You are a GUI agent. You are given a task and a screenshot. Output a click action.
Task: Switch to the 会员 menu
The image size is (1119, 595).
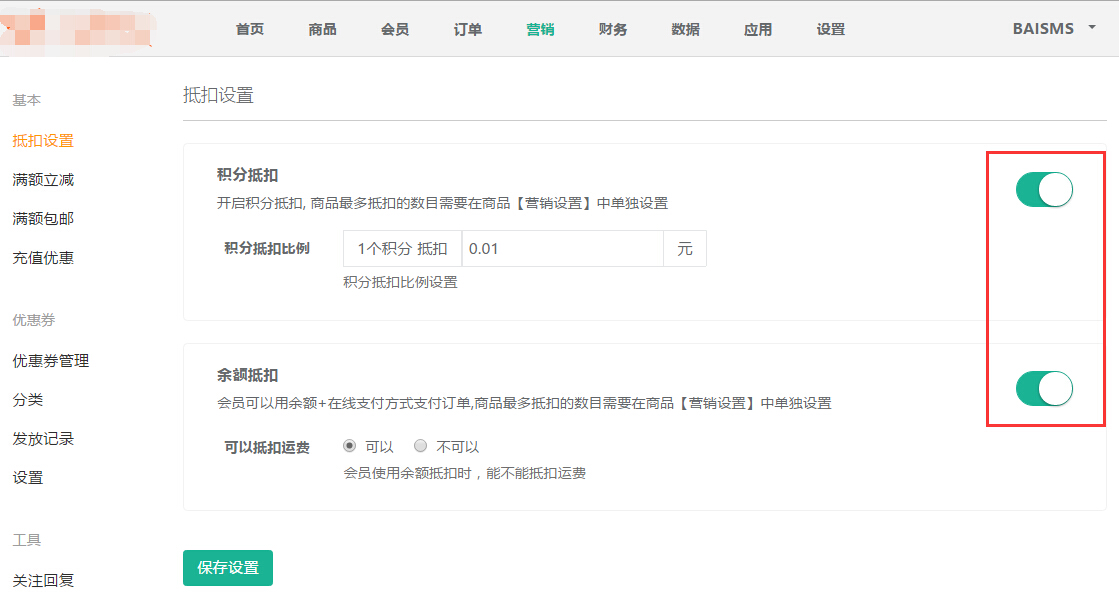point(395,29)
